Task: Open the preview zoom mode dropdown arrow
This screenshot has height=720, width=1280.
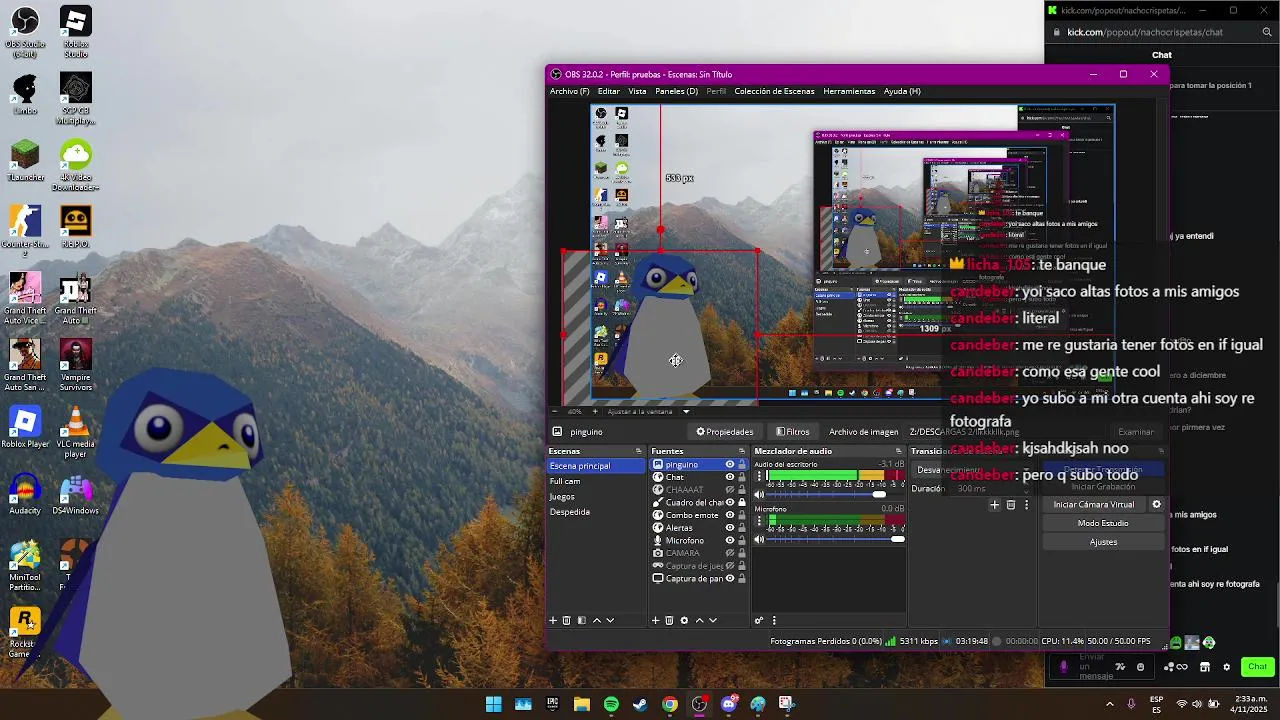Action: [x=686, y=411]
